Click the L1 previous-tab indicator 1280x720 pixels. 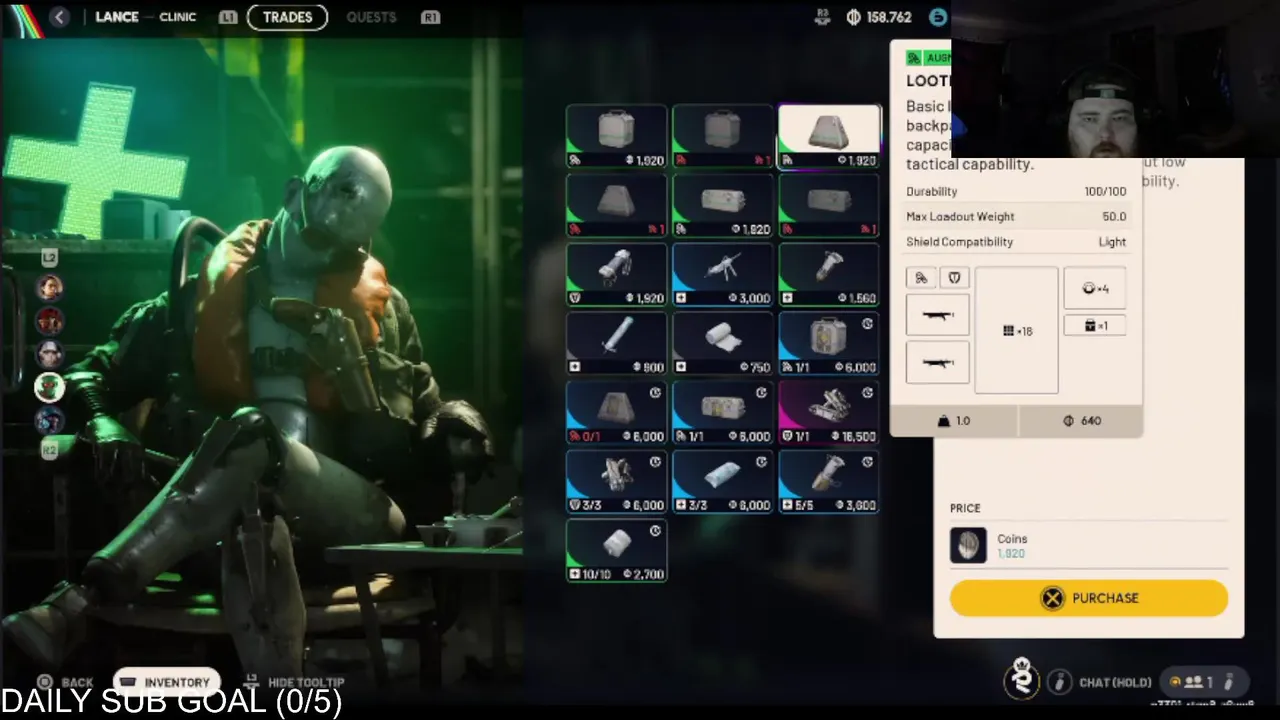[x=228, y=17]
